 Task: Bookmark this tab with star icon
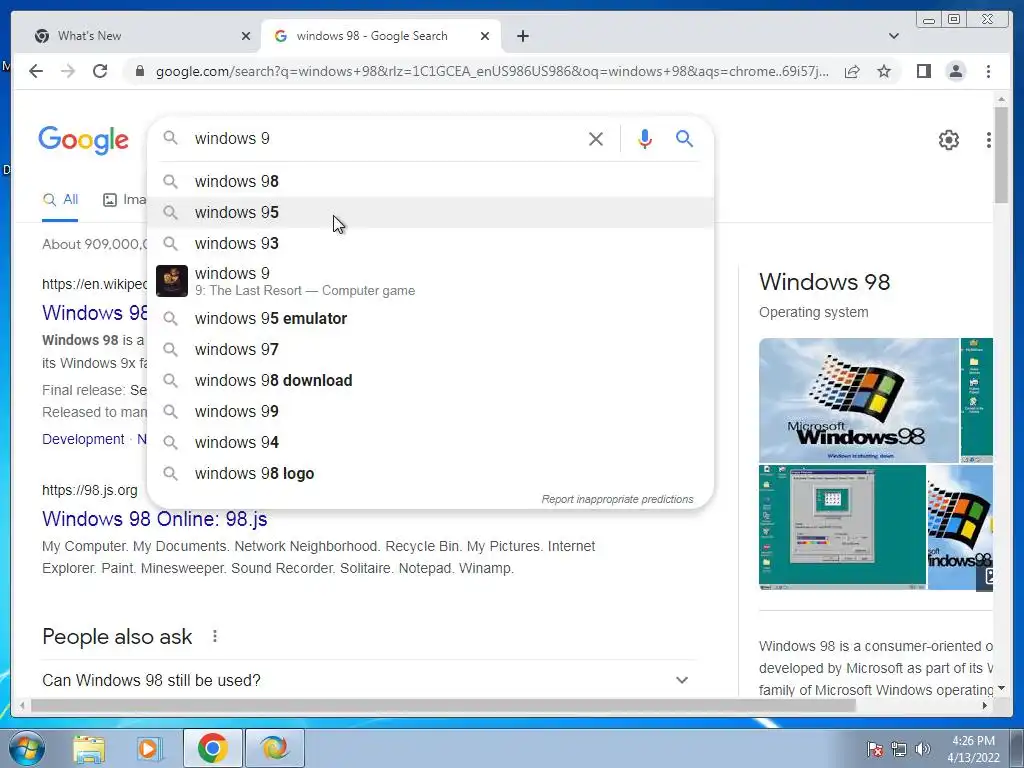click(884, 71)
